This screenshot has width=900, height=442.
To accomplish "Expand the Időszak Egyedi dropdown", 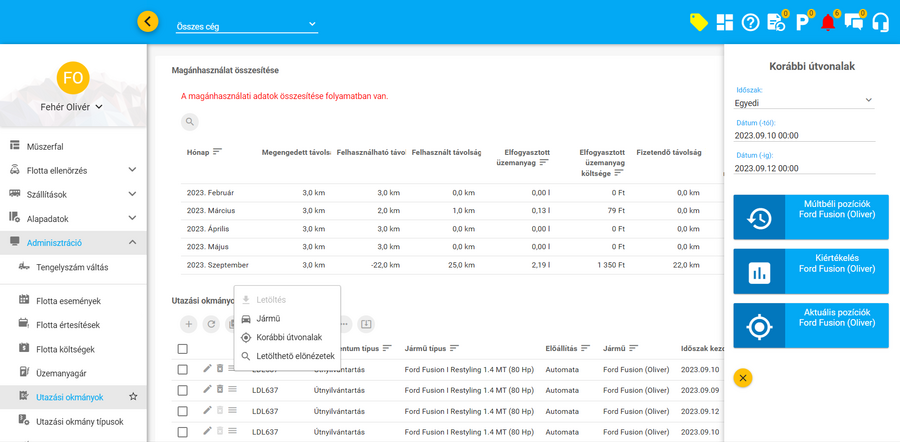I will tap(804, 102).
